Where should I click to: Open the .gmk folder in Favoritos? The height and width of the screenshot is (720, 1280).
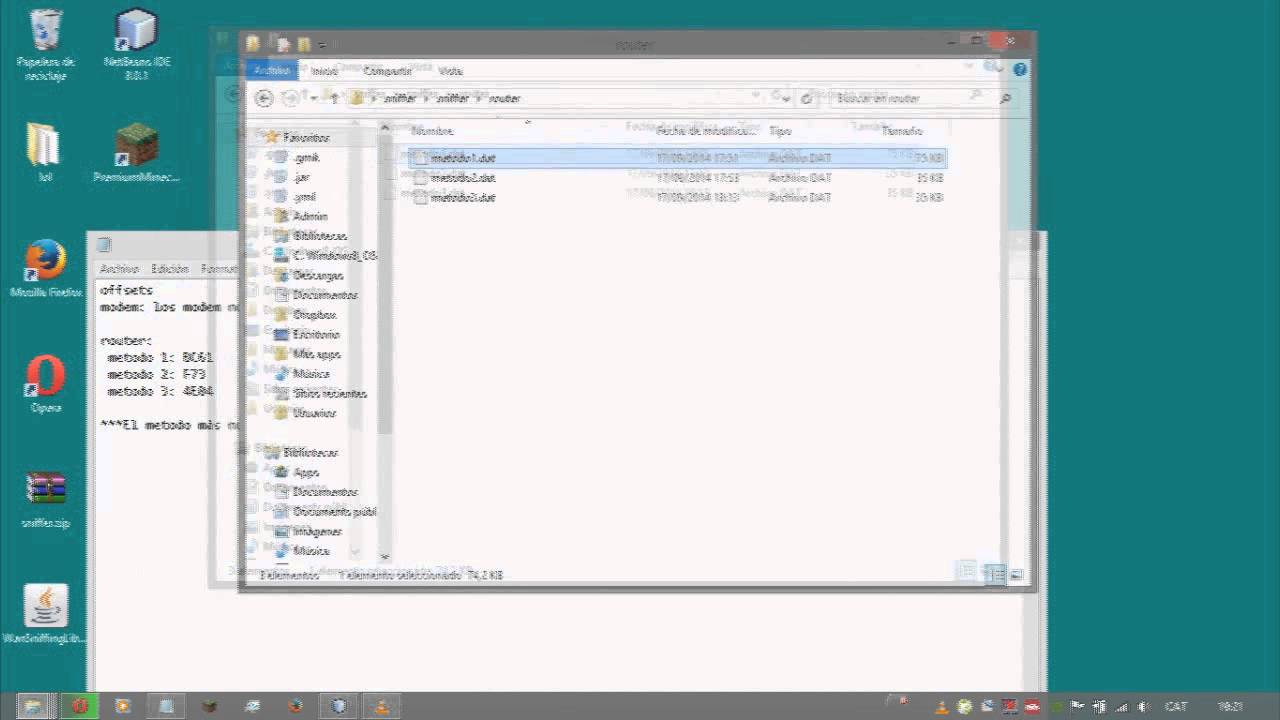coord(305,158)
